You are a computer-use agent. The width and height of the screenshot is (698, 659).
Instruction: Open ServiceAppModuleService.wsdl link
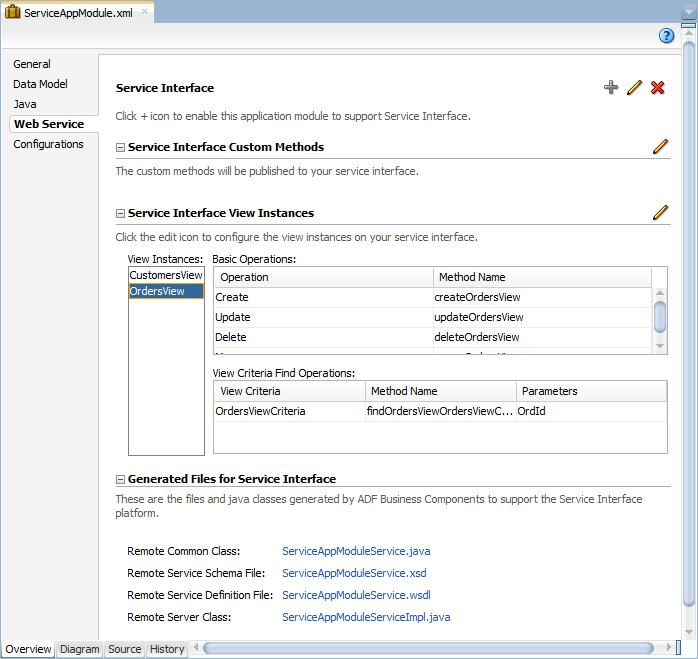point(356,595)
